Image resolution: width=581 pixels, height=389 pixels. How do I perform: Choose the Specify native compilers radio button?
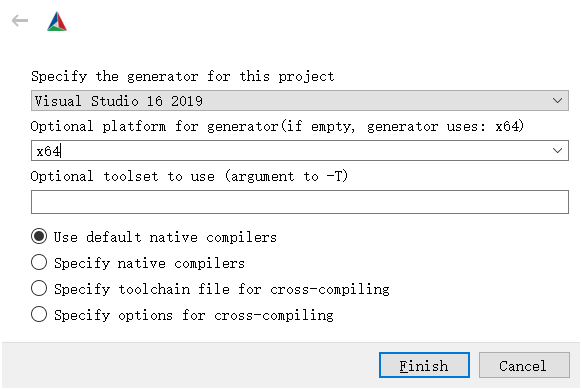point(39,262)
